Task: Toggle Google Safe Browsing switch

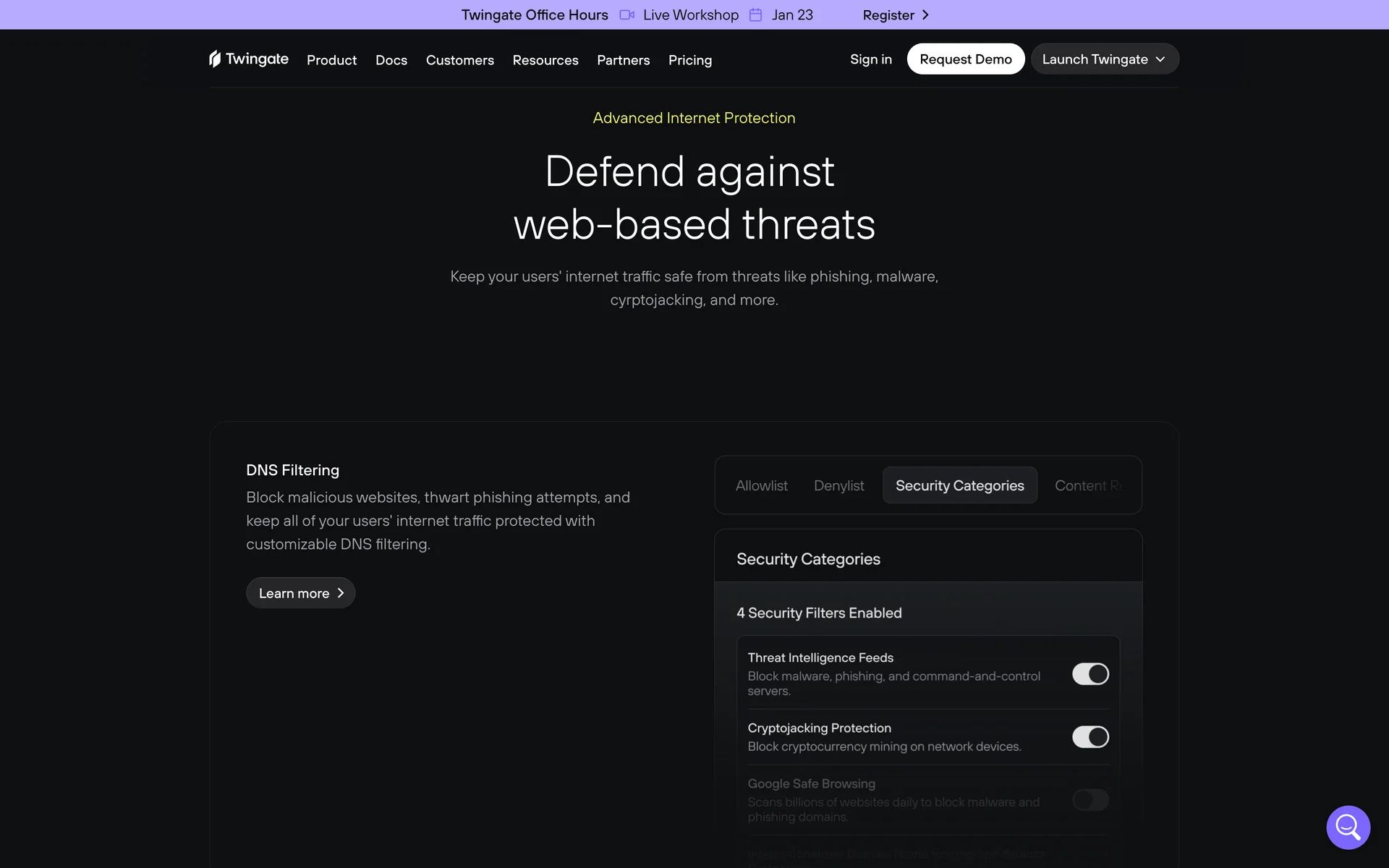Action: [x=1090, y=800]
